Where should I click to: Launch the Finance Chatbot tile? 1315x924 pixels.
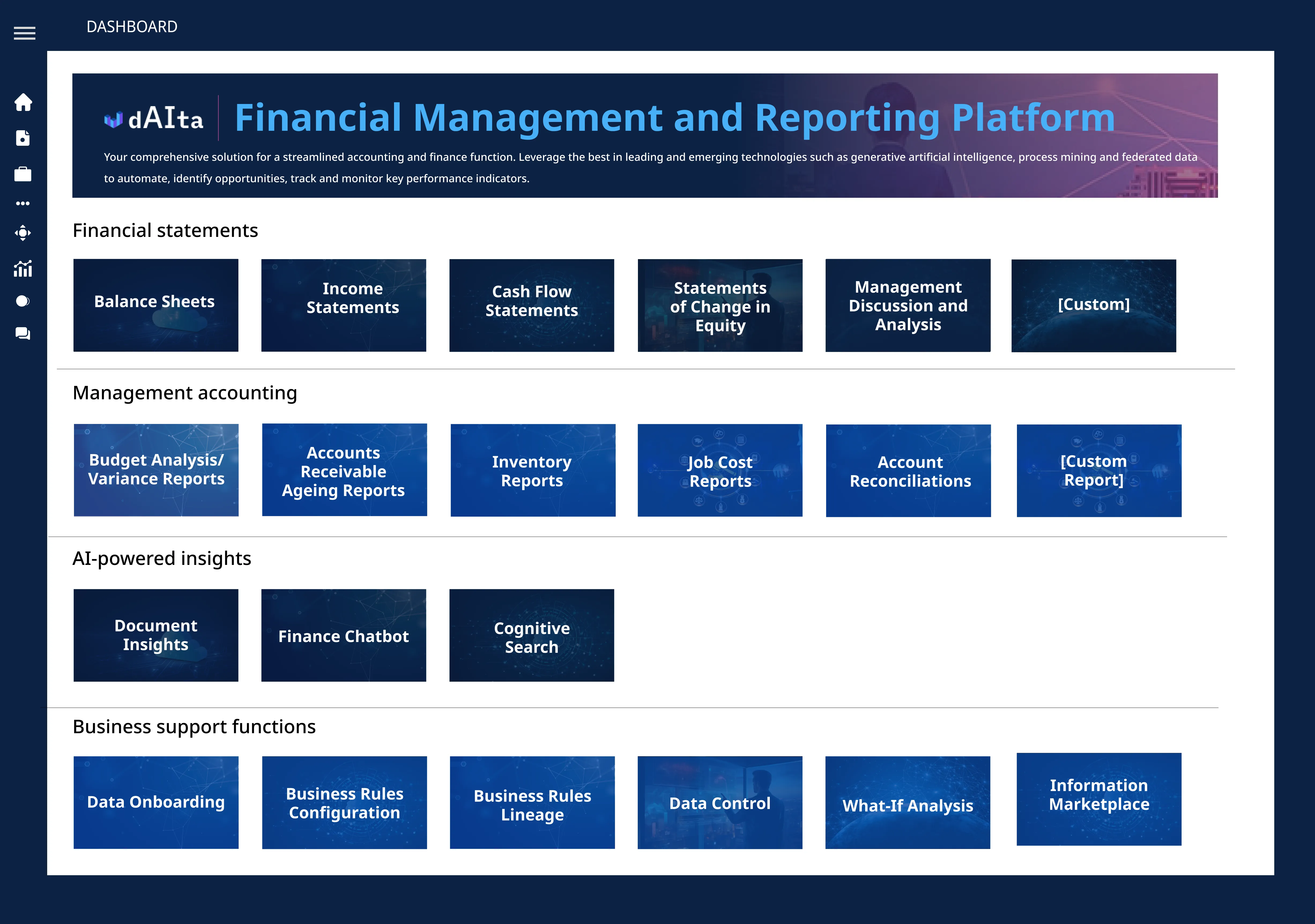tap(344, 635)
